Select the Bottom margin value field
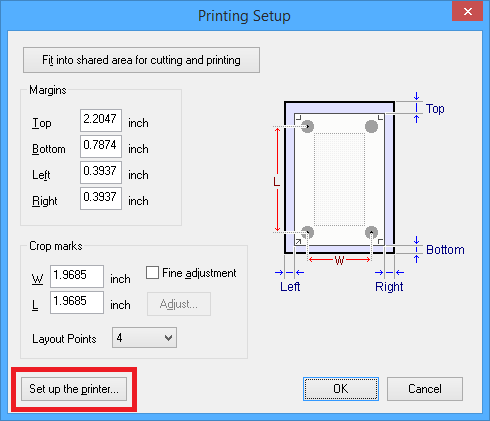This screenshot has height=421, width=490. pyautogui.click(x=101, y=146)
